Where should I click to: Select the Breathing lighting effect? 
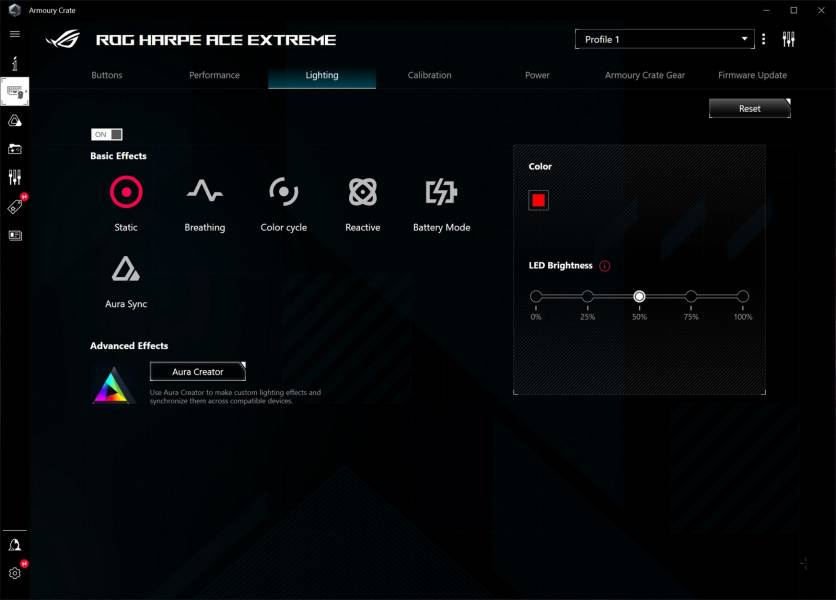[x=205, y=204]
